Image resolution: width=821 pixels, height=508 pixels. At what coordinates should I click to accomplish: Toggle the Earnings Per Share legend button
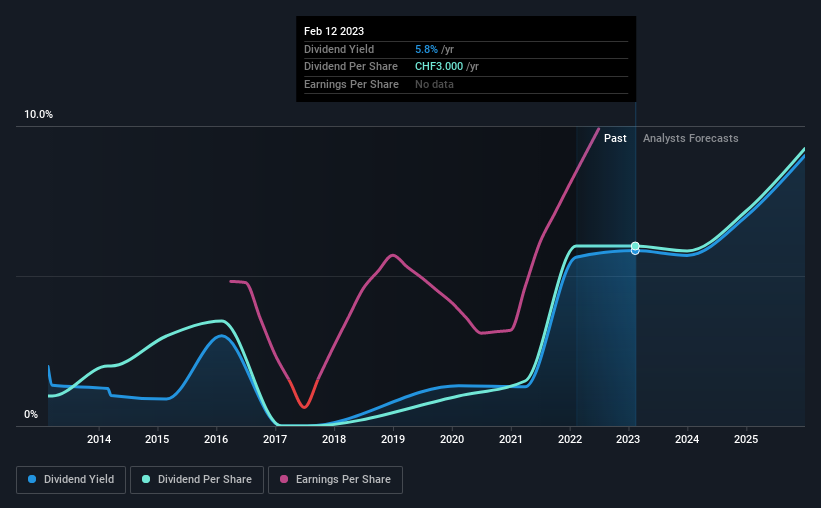click(x=335, y=480)
